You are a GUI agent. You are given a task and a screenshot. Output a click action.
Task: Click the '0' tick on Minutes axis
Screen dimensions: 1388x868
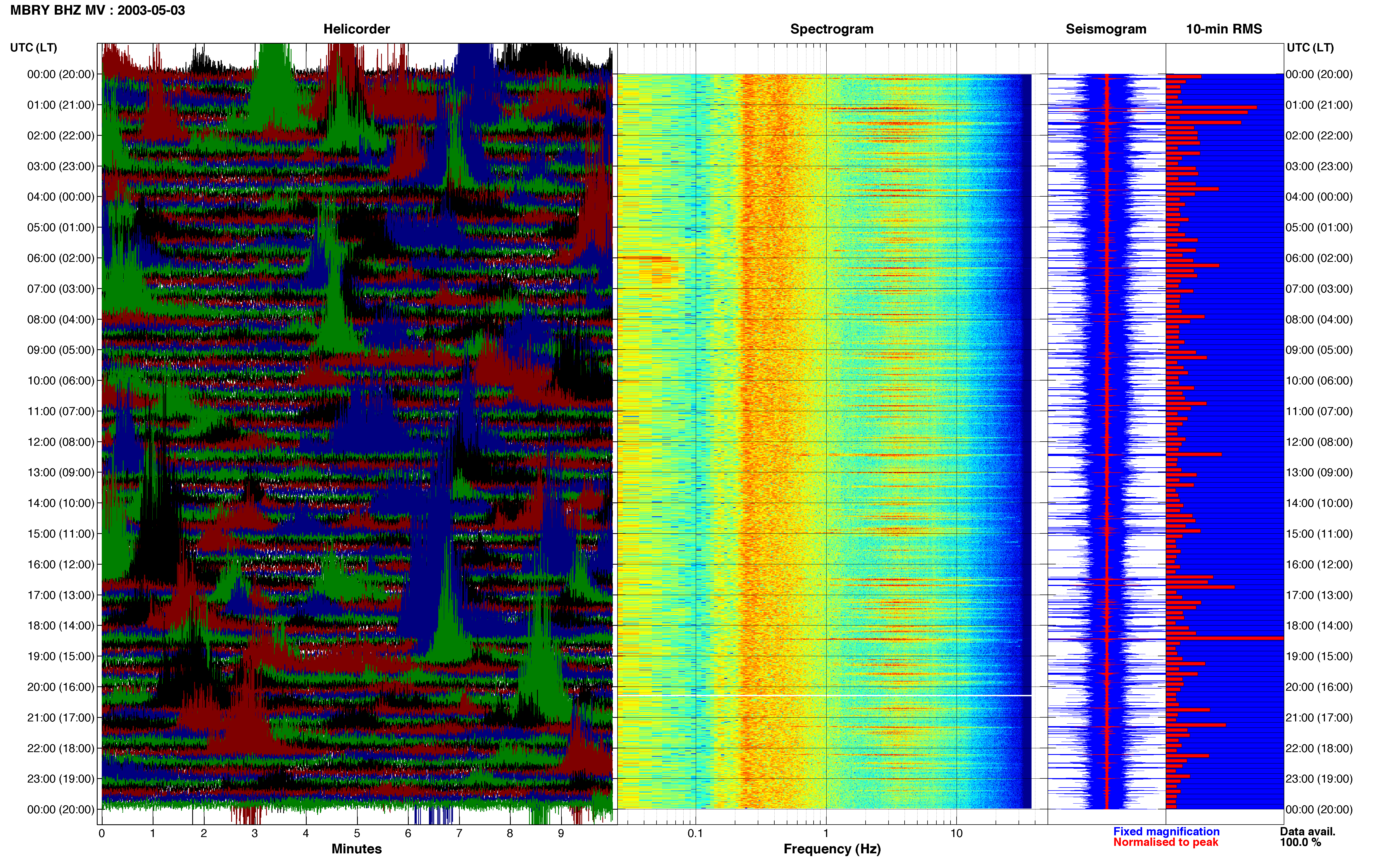point(101,833)
